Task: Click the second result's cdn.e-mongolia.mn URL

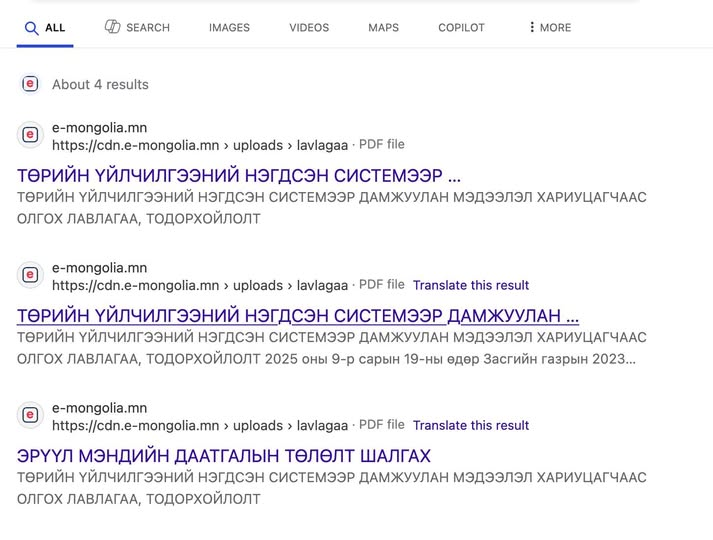Action: 200,285
